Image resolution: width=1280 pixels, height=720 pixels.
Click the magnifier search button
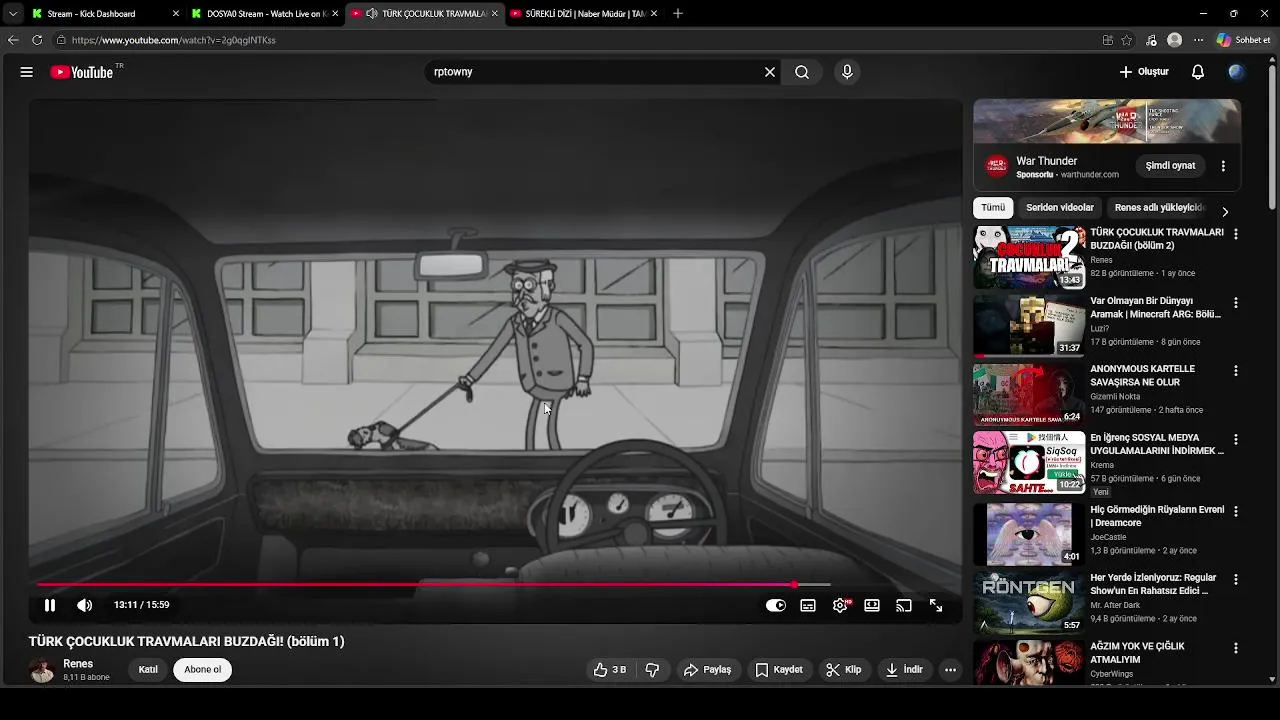coord(802,72)
